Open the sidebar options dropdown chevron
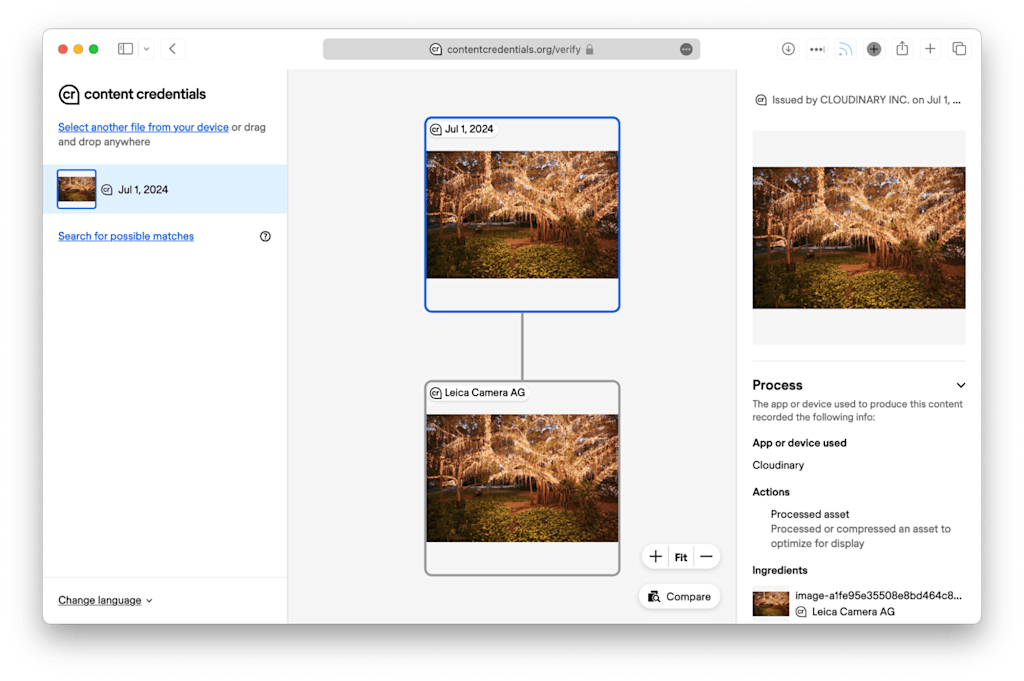 coord(146,49)
